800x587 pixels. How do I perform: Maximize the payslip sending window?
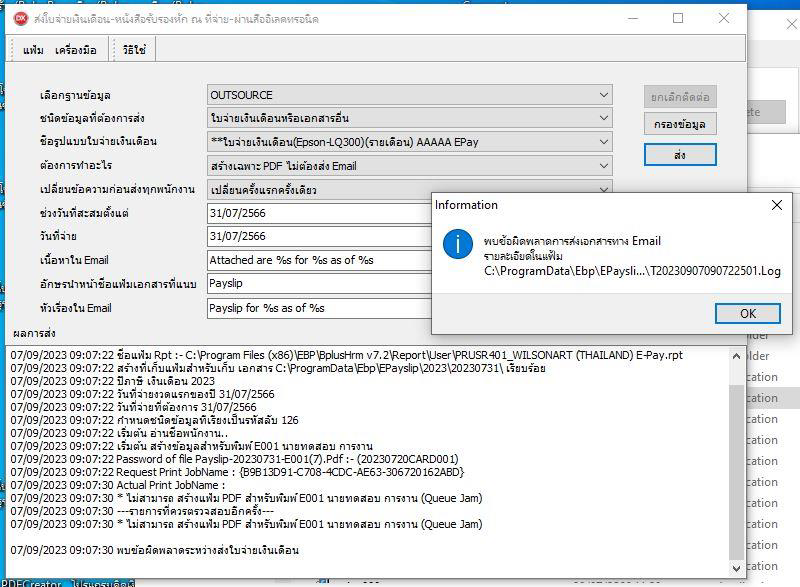(x=678, y=18)
